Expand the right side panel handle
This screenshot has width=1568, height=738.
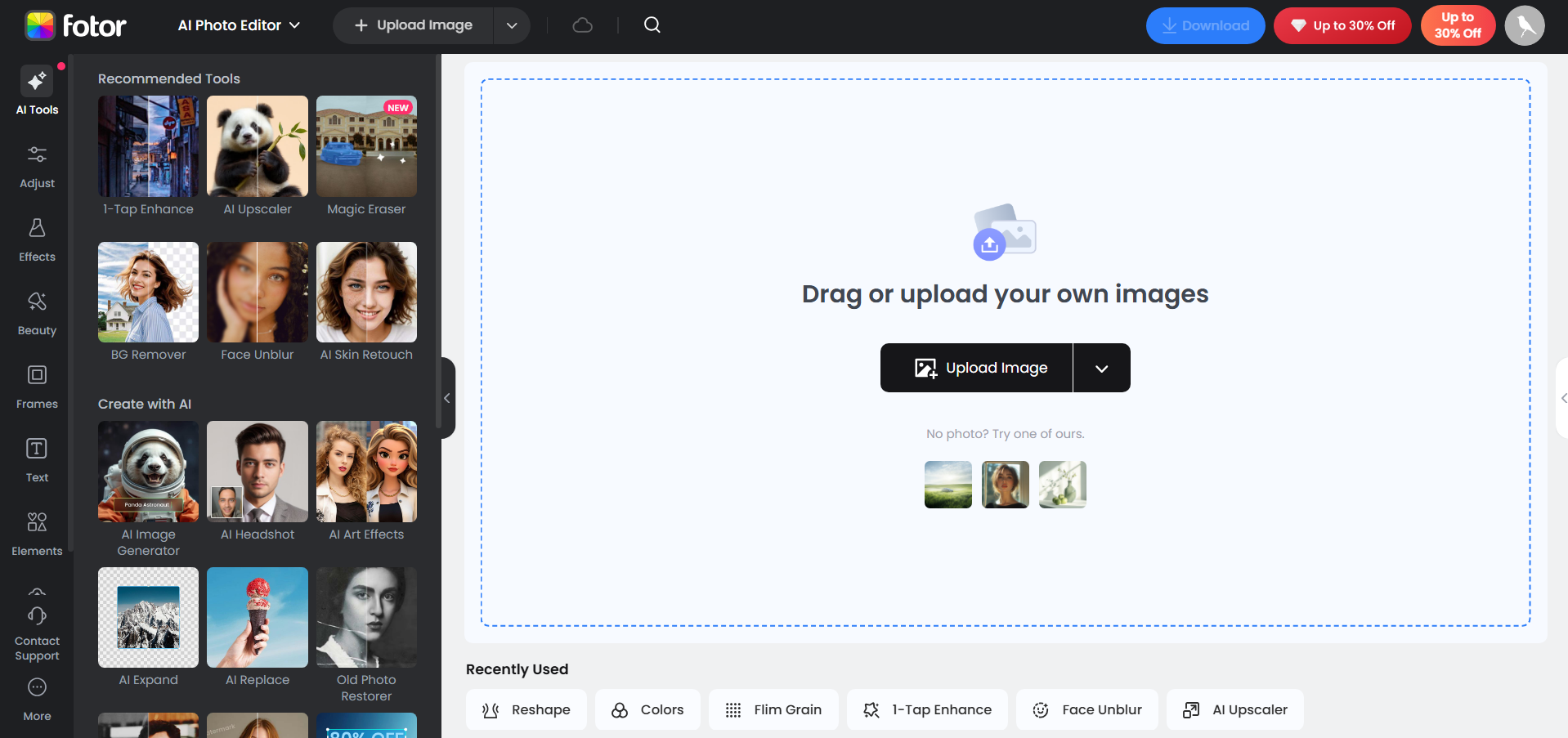point(1562,398)
